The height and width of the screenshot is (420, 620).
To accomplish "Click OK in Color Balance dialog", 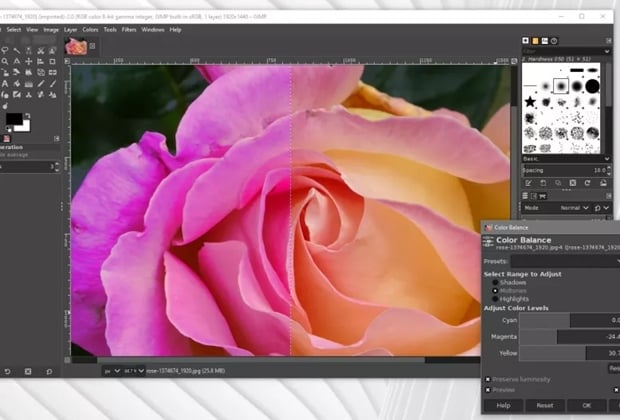I will (587, 405).
